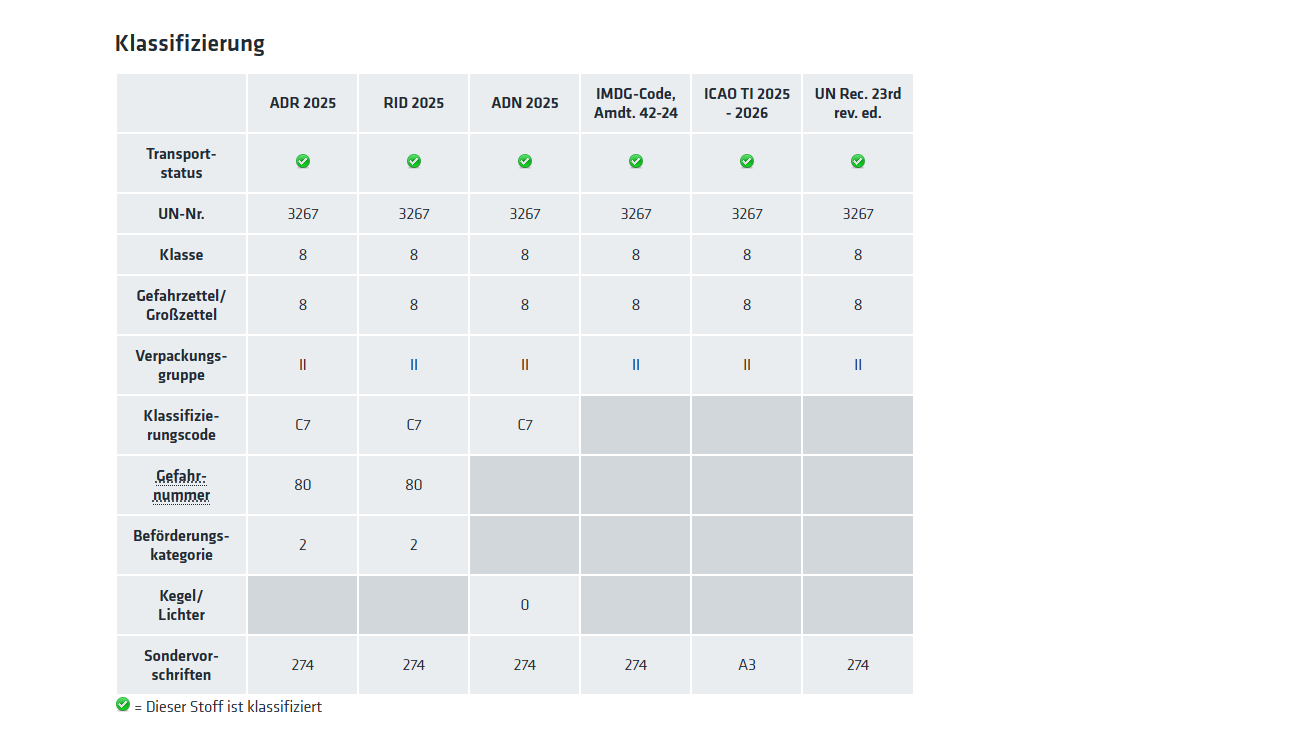The width and height of the screenshot is (1299, 731).
Task: Click the ADN 2025 transport status checkmark
Action: click(x=525, y=161)
